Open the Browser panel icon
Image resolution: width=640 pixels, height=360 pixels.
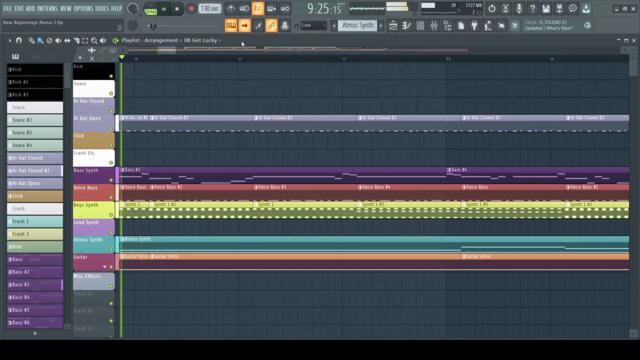(447, 26)
